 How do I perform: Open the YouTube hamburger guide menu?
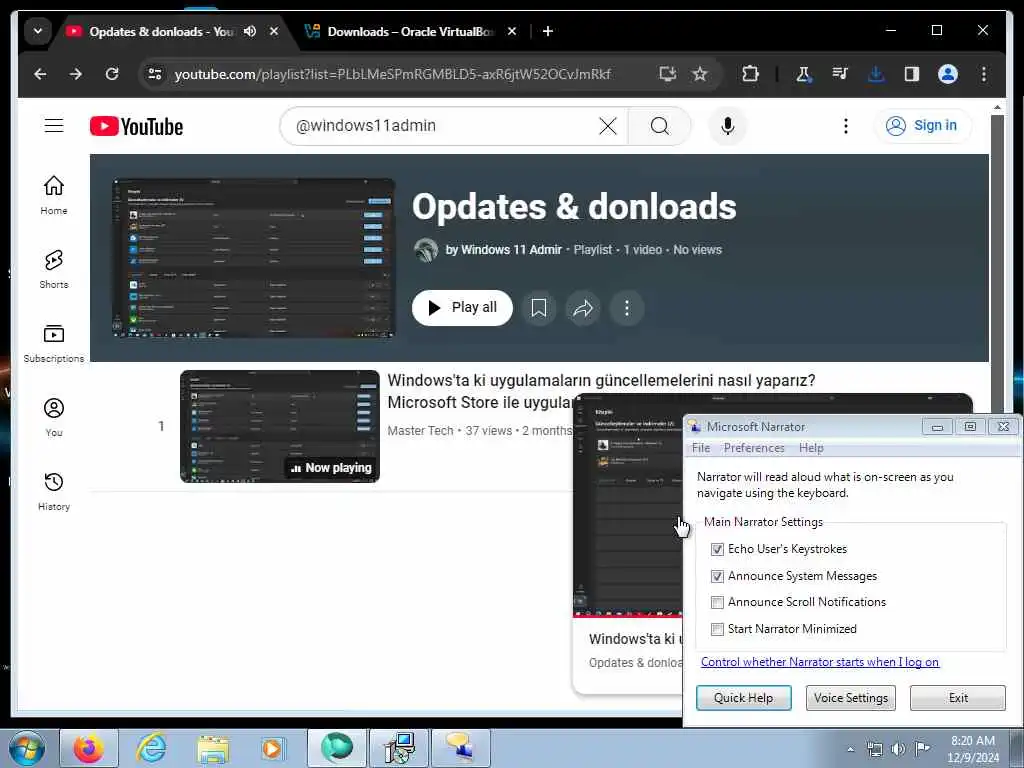(54, 125)
